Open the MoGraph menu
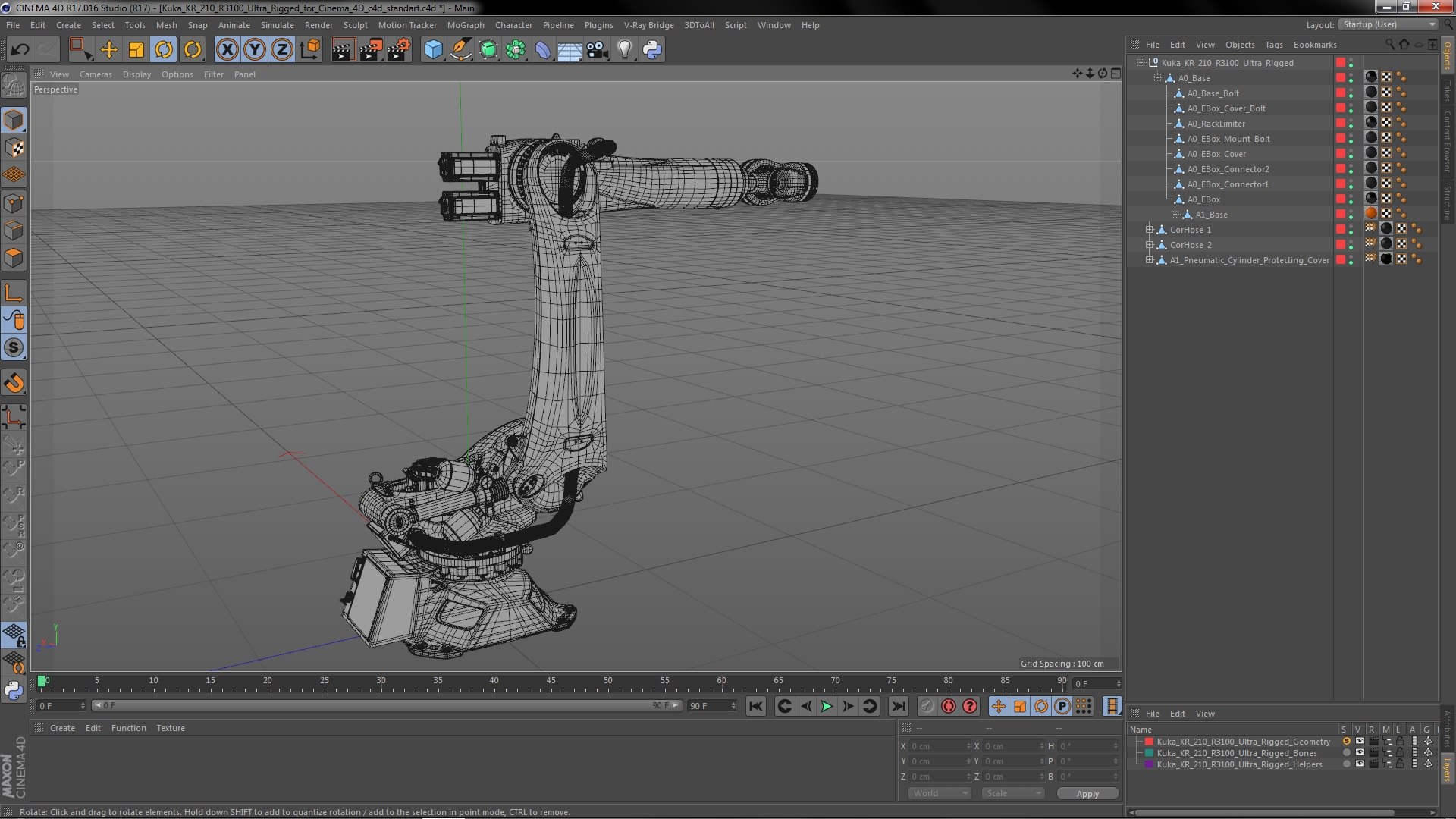 click(466, 25)
